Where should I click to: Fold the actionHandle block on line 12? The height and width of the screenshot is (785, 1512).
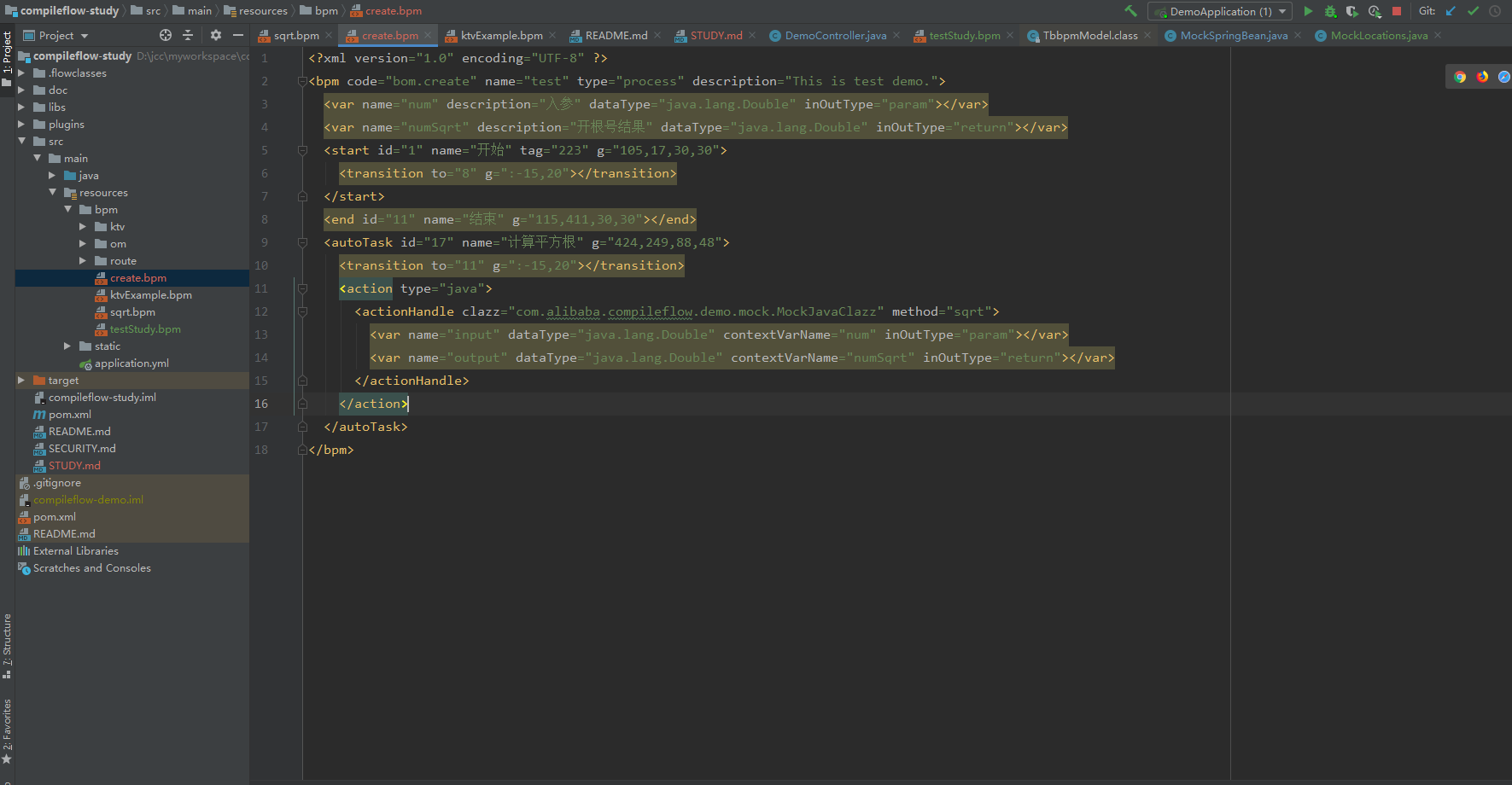pyautogui.click(x=302, y=311)
